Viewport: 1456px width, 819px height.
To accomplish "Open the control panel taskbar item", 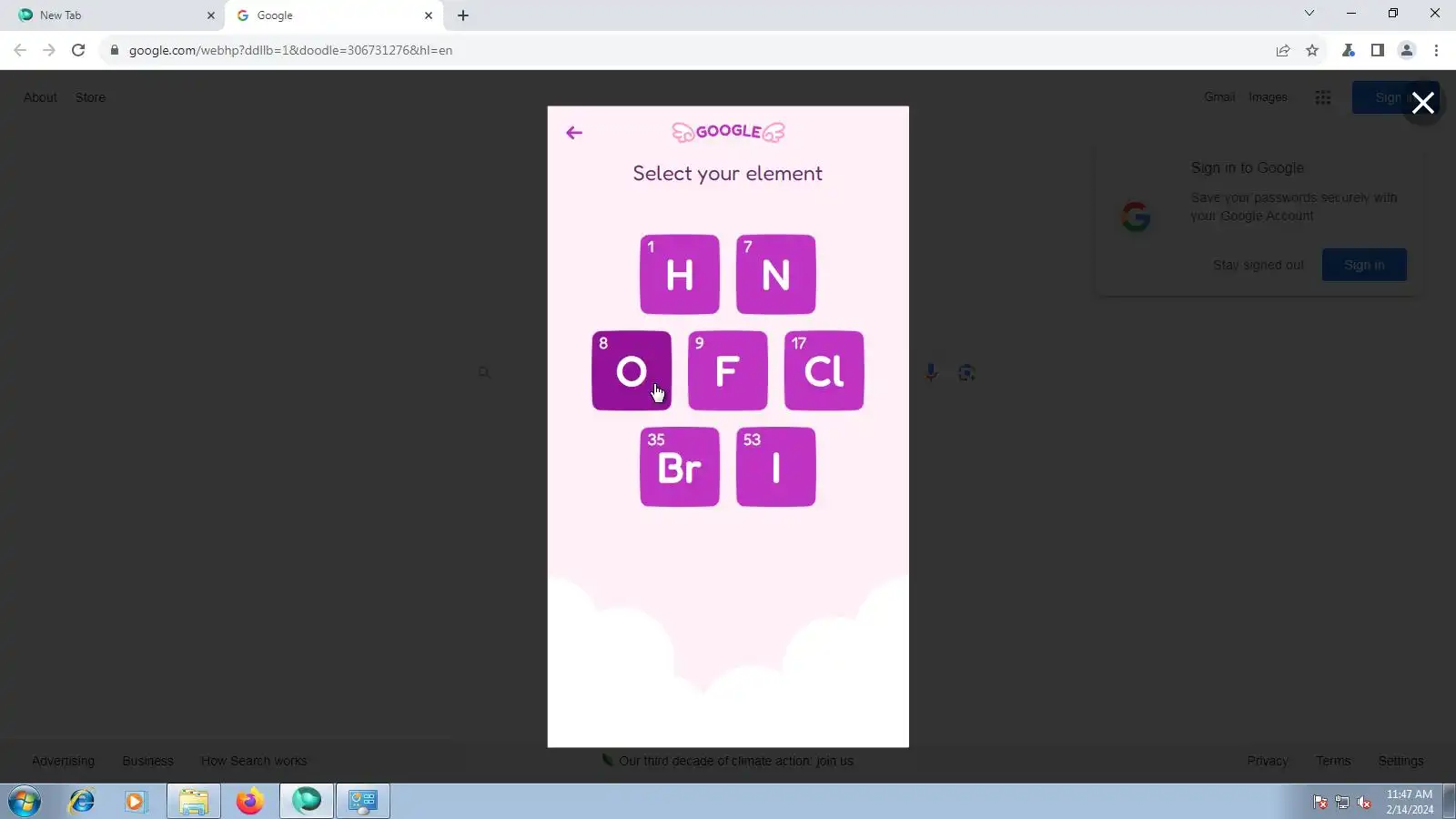I will (363, 802).
